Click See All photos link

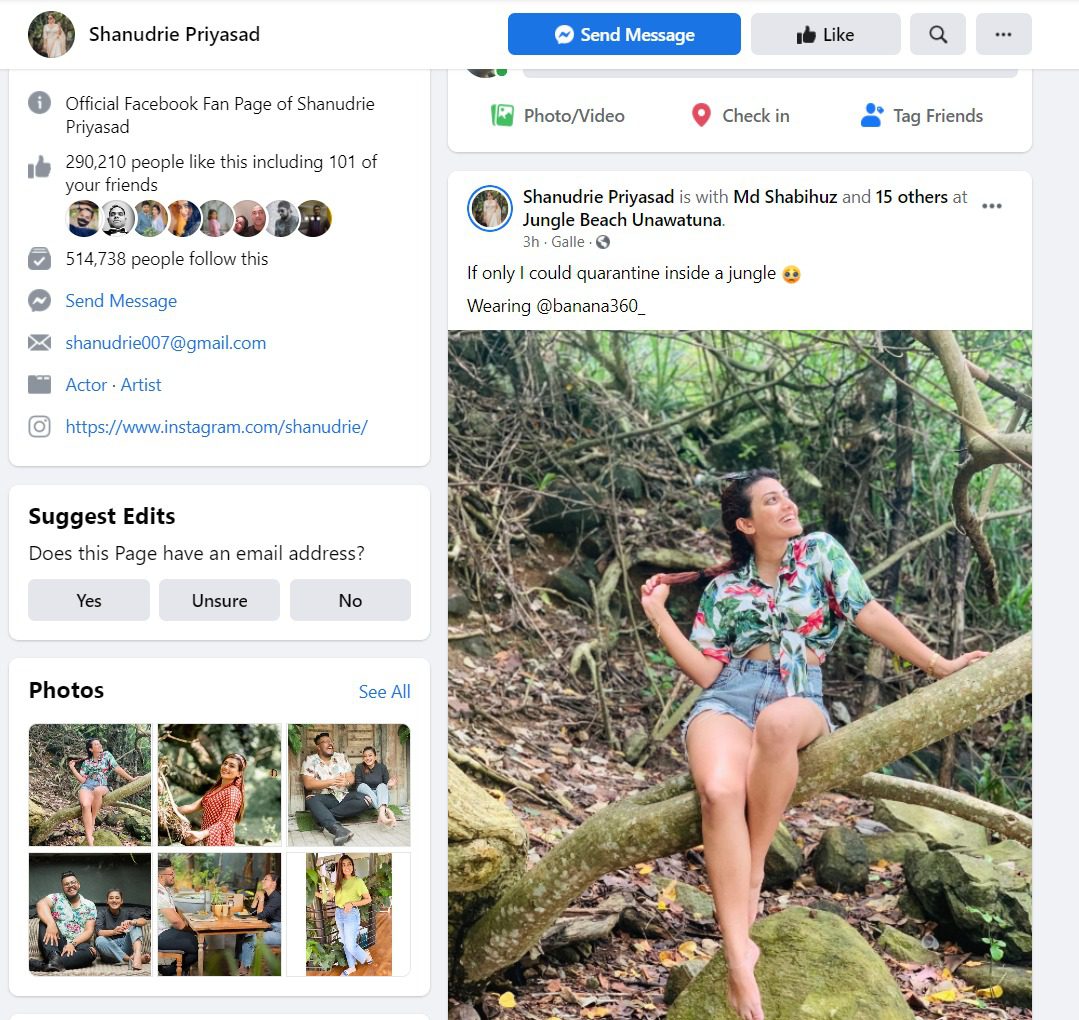pos(384,692)
